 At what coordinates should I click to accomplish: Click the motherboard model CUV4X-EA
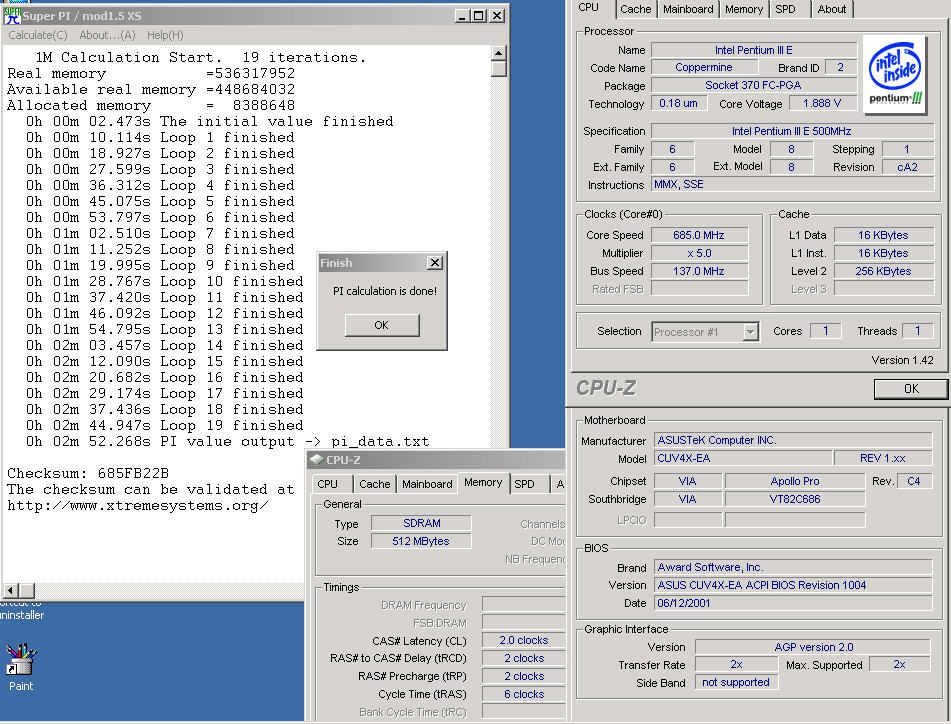pyautogui.click(x=742, y=458)
